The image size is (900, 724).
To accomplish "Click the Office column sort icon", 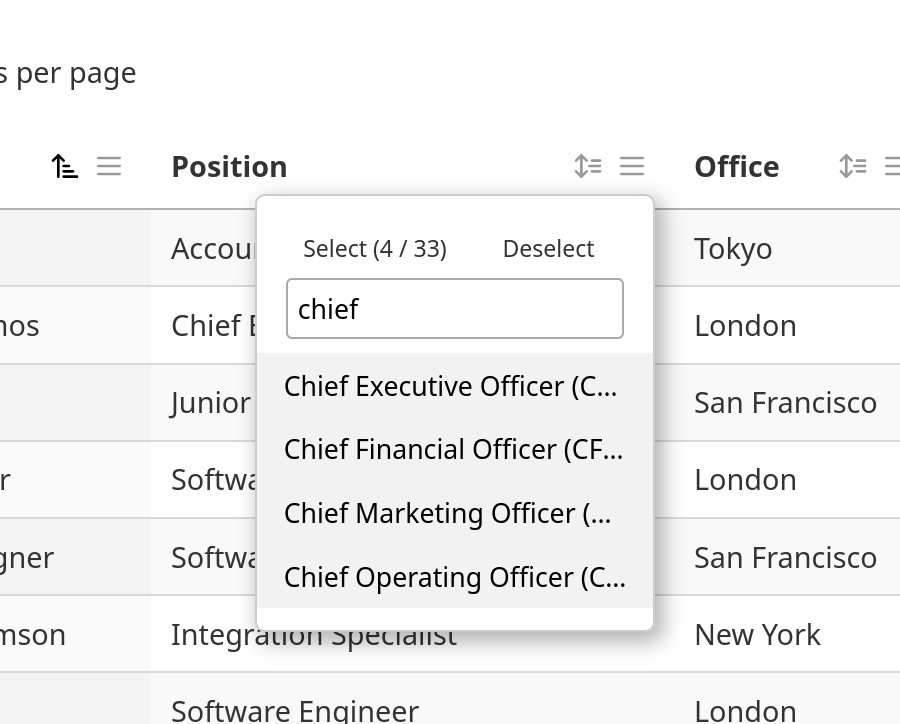I will point(852,166).
